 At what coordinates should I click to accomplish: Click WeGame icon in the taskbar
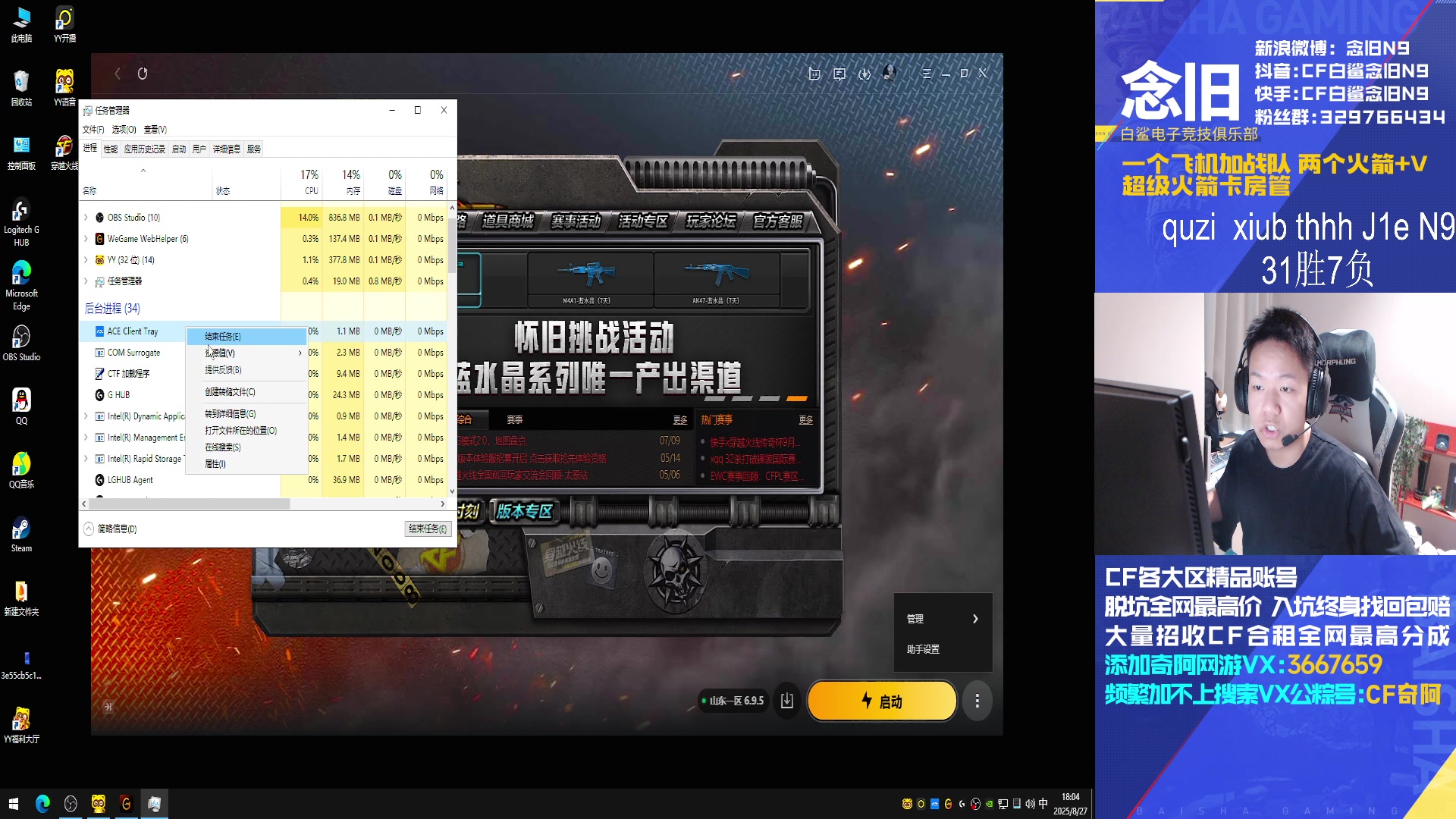(126, 804)
